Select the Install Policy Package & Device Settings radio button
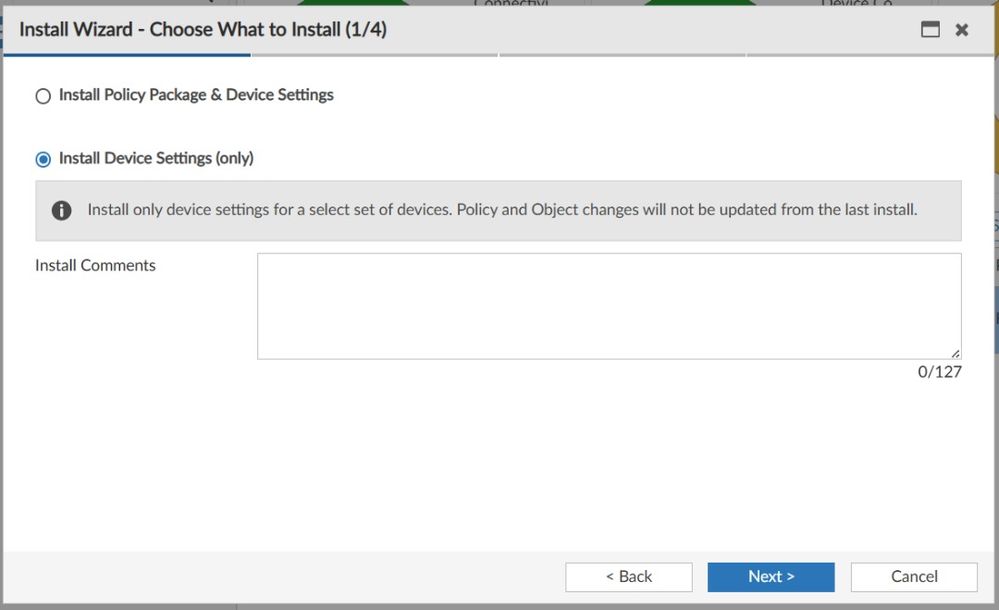 pos(43,96)
